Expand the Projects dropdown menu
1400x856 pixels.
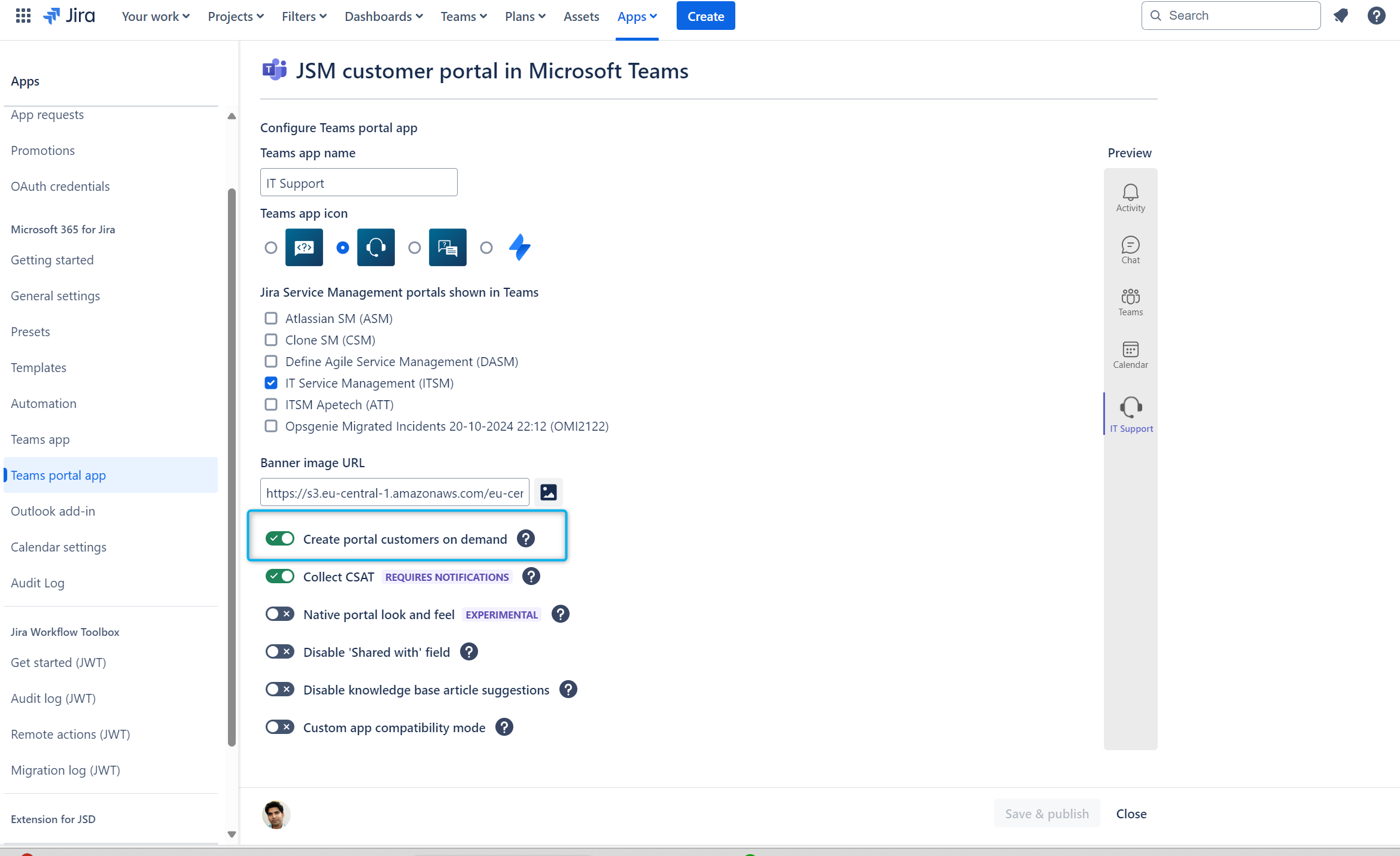click(236, 17)
